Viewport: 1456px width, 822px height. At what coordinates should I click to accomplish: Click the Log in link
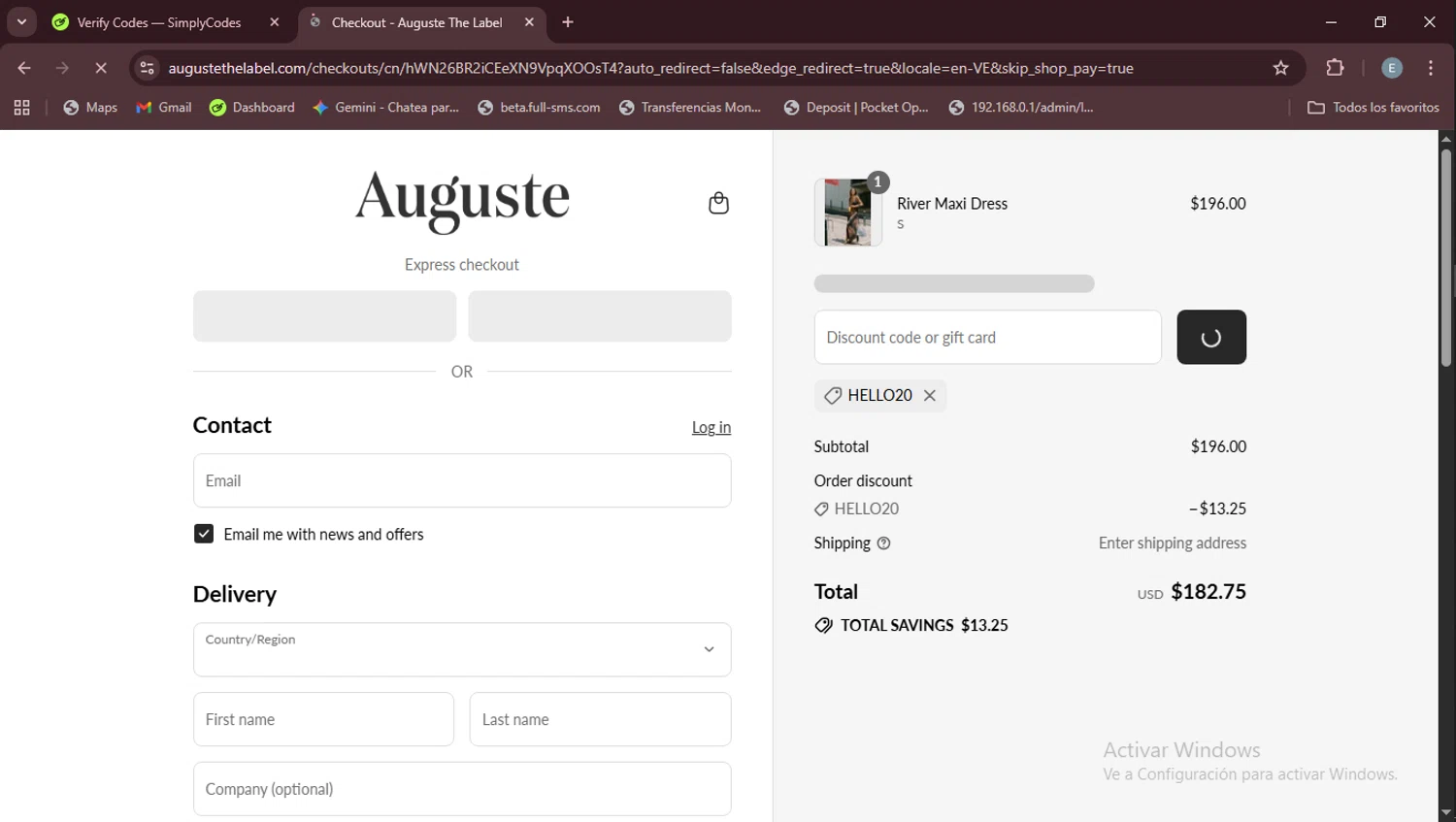[711, 427]
